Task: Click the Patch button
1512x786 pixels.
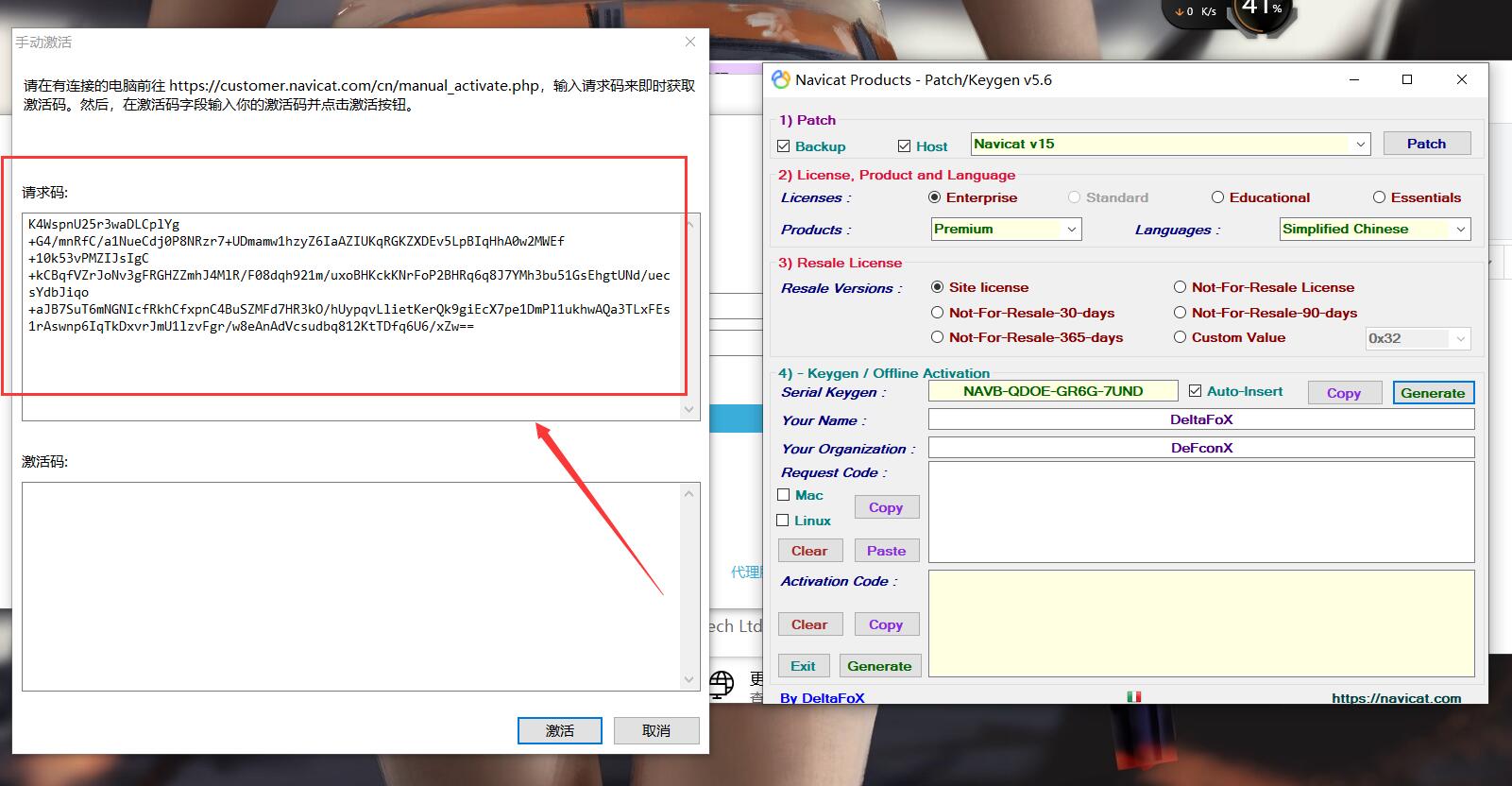Action: [x=1426, y=144]
